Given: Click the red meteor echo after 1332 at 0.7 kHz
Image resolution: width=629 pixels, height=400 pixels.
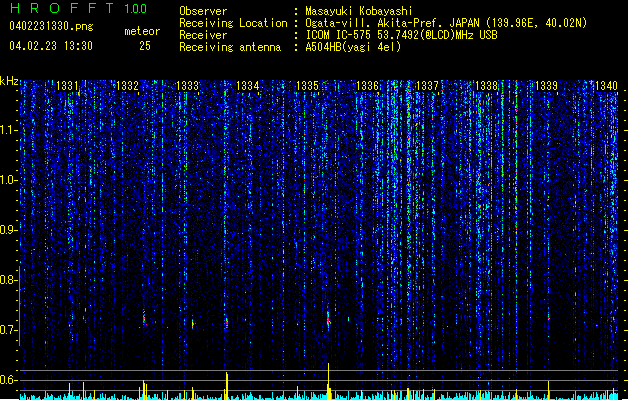Looking at the screenshot, I should [144, 320].
